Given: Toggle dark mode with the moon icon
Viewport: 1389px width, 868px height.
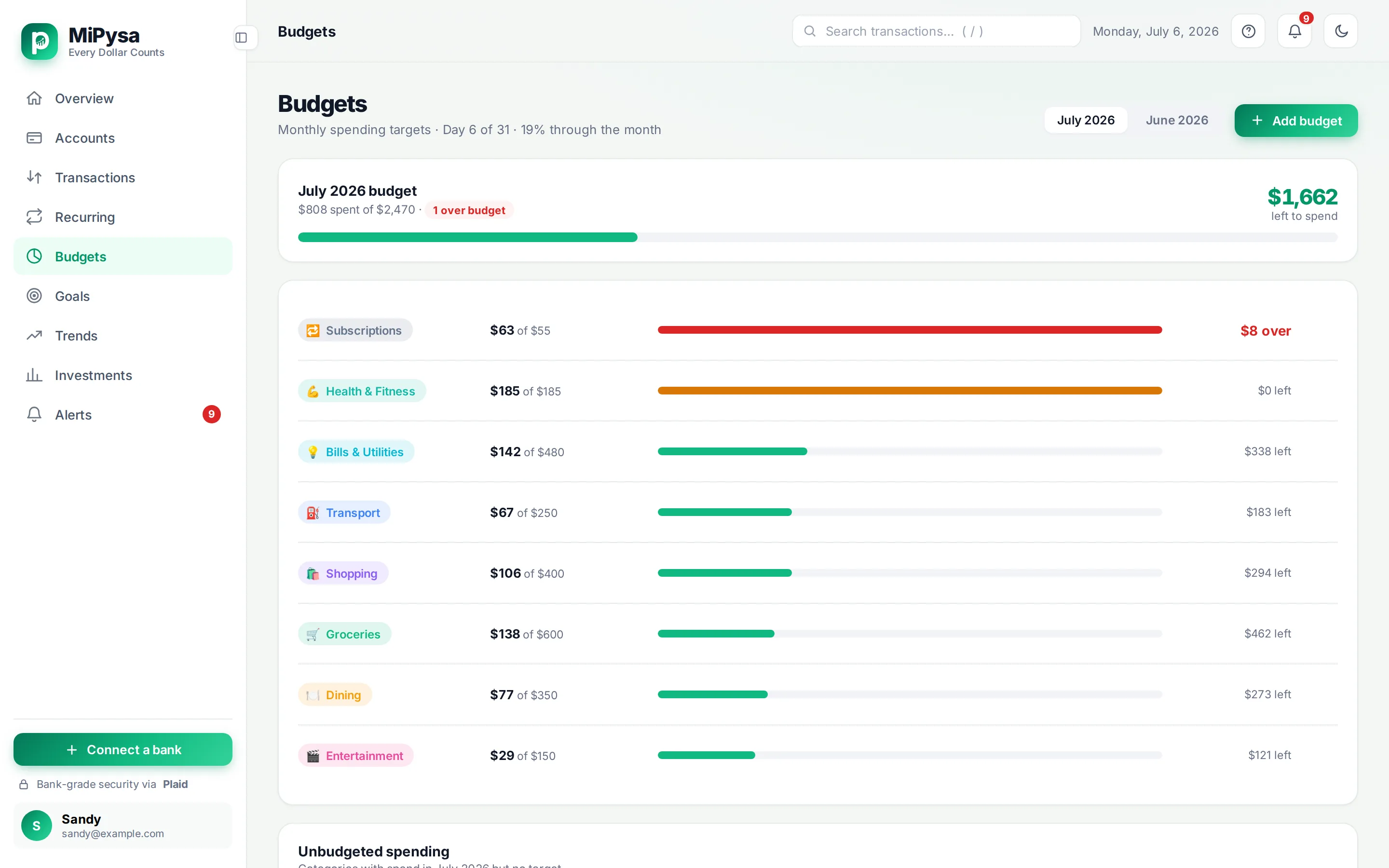Looking at the screenshot, I should point(1341,31).
